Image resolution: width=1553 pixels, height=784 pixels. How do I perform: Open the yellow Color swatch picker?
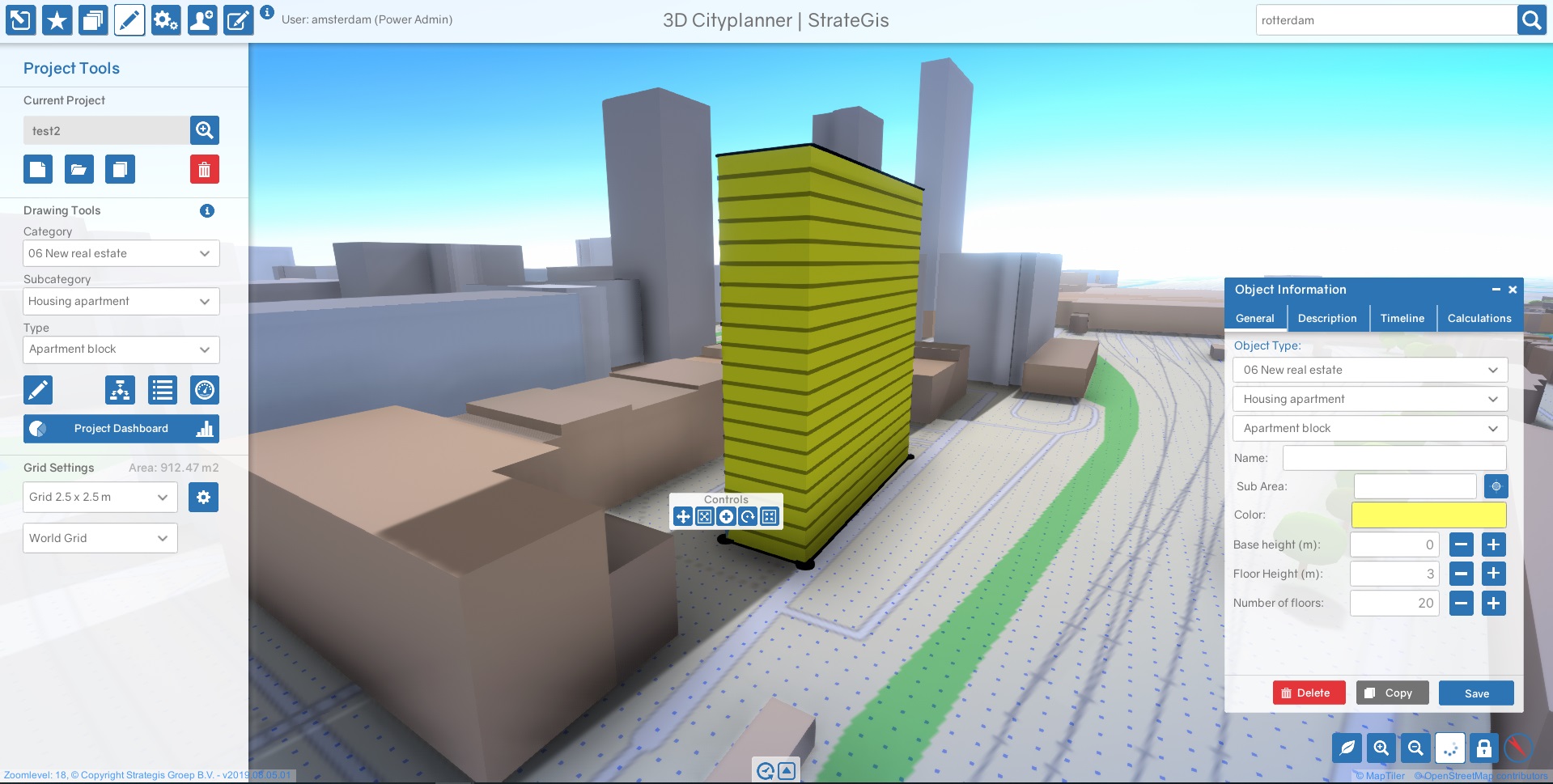coord(1429,515)
